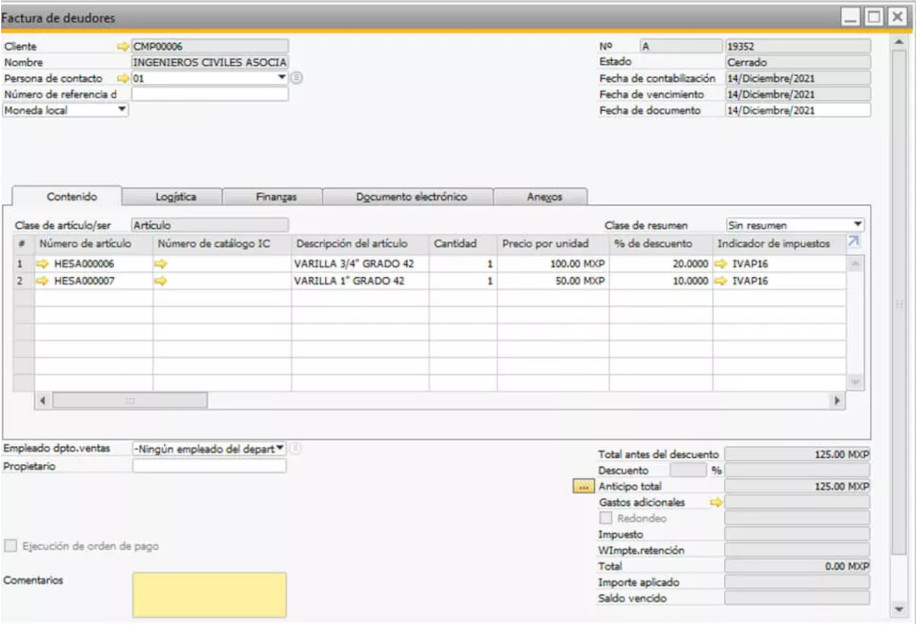
Task: Click the Anticipo total ellipsis button
Action: (x=583, y=486)
